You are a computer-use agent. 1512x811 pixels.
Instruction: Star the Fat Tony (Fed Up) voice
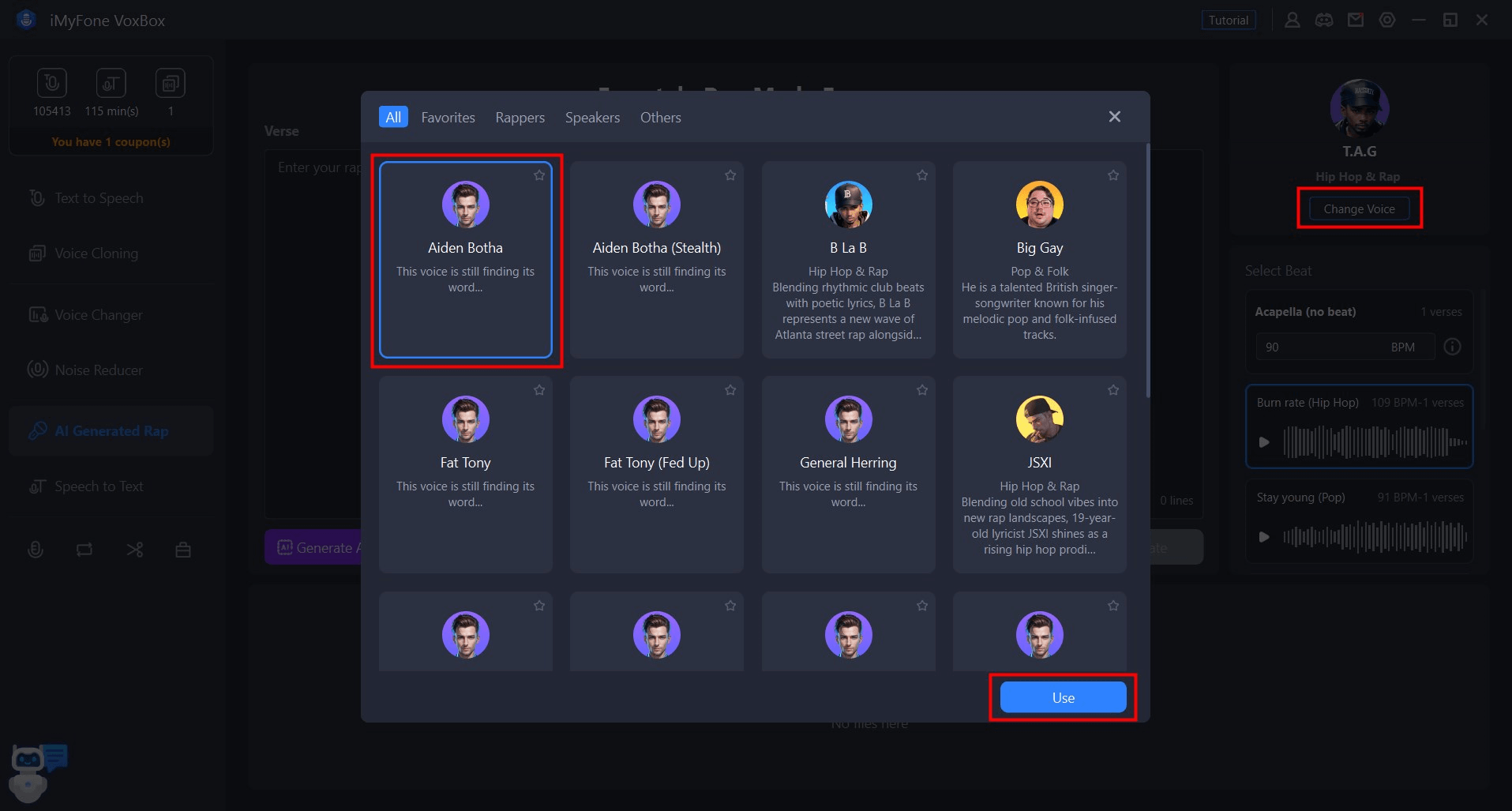coord(730,390)
